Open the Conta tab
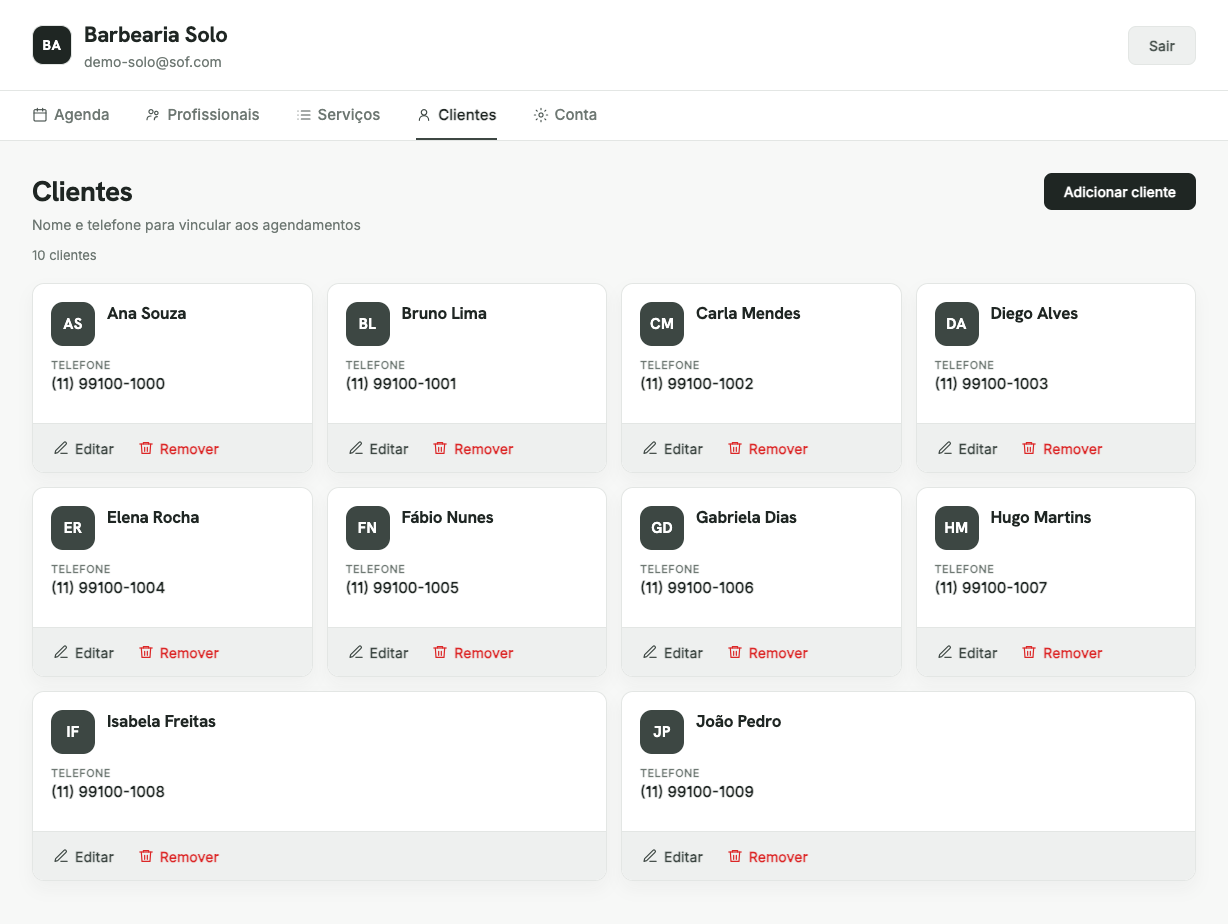 pyautogui.click(x=565, y=115)
